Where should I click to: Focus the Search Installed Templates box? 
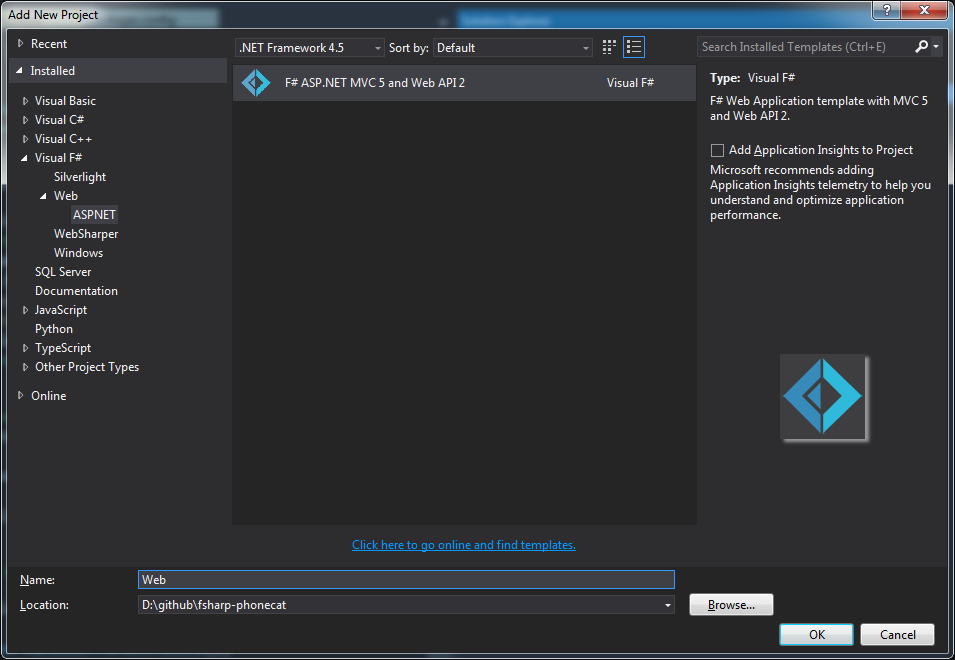pos(805,47)
